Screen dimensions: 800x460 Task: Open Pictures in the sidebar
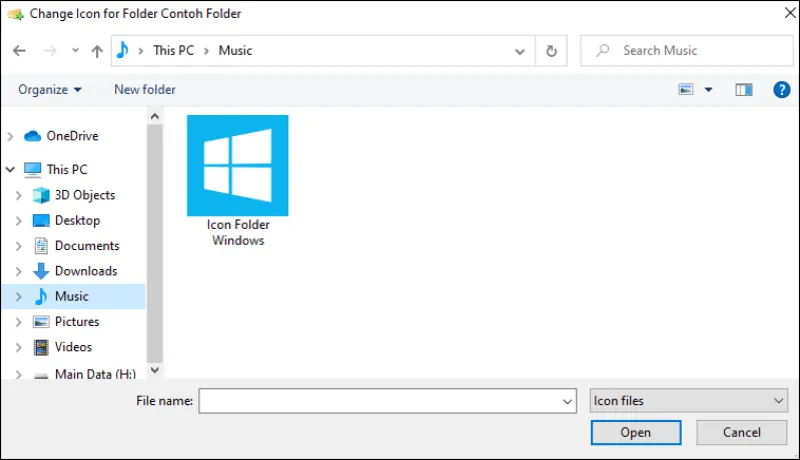77,322
